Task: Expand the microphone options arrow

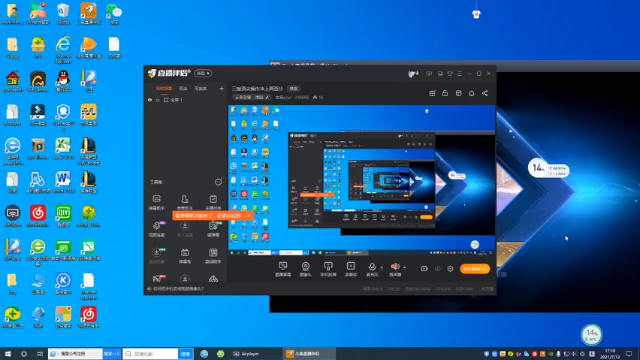Action: [x=382, y=268]
